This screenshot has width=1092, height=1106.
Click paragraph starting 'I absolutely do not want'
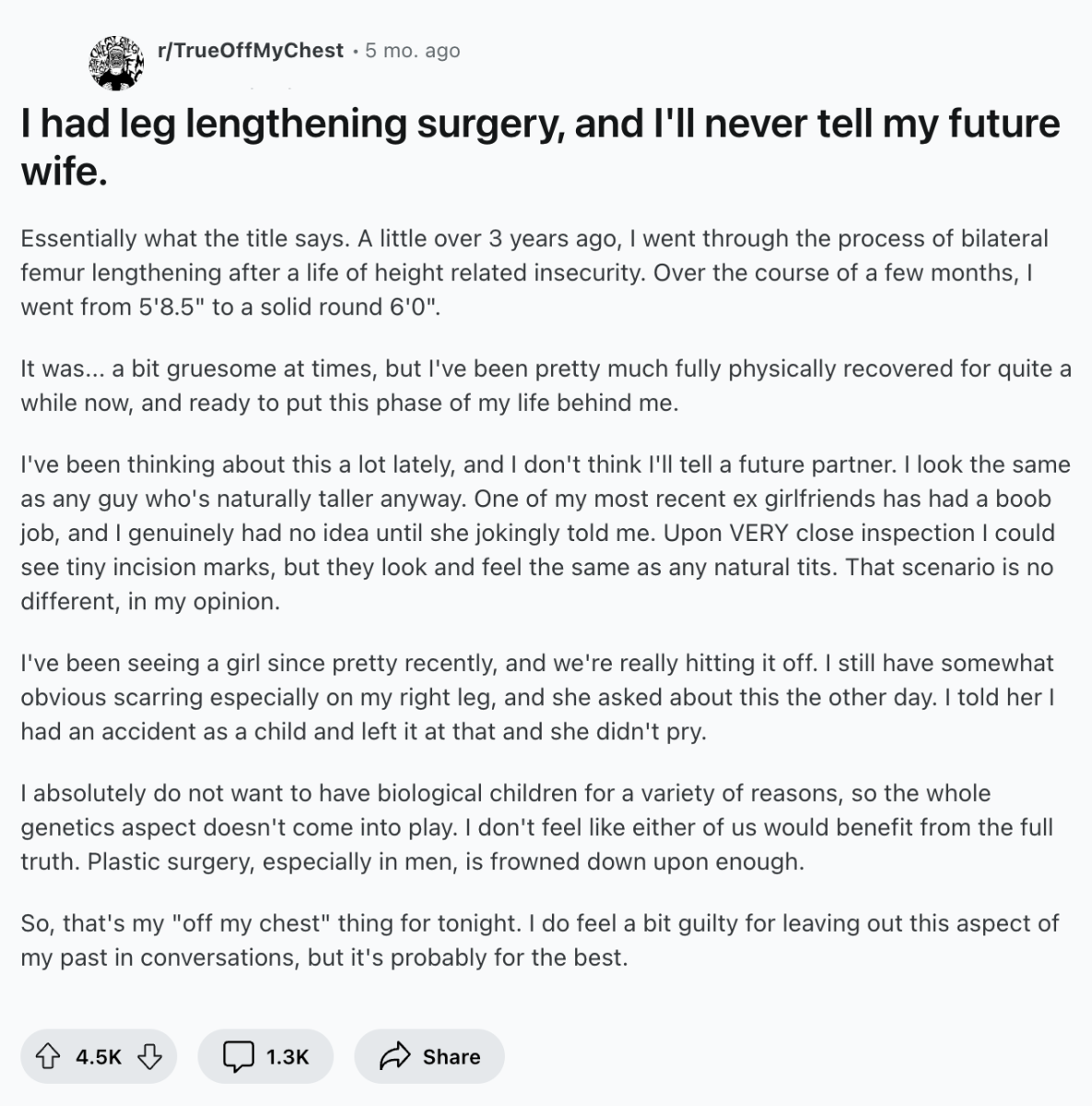(536, 828)
